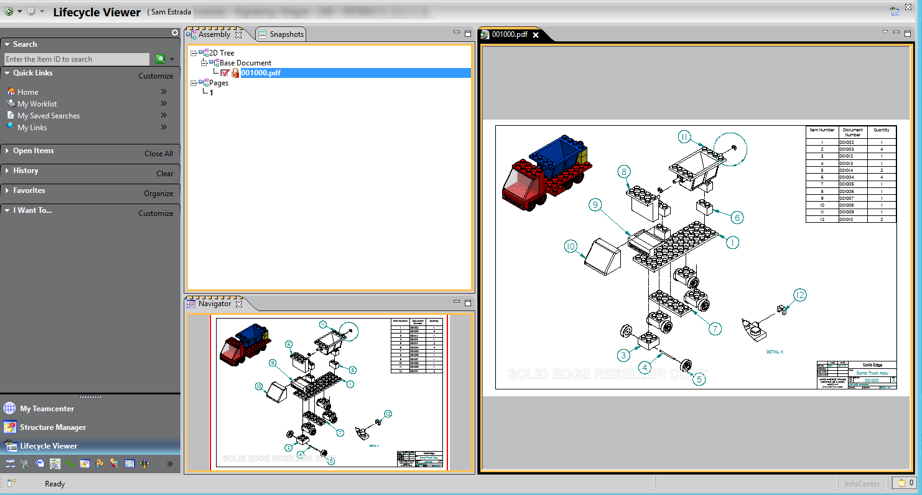922x495 pixels.
Task: Open the viewer pane view menu arrow
Action: (885, 32)
